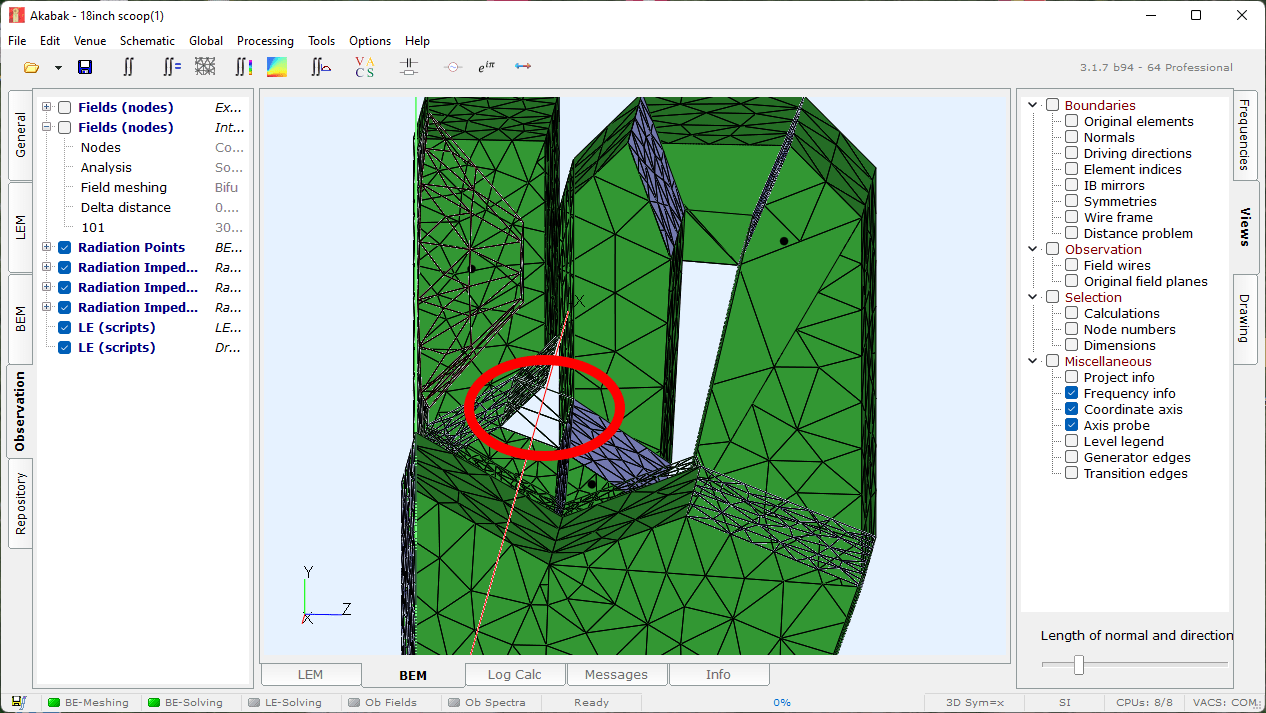1266x713 pixels.
Task: Collapse the Miscellaneous tree group
Action: coord(1033,361)
